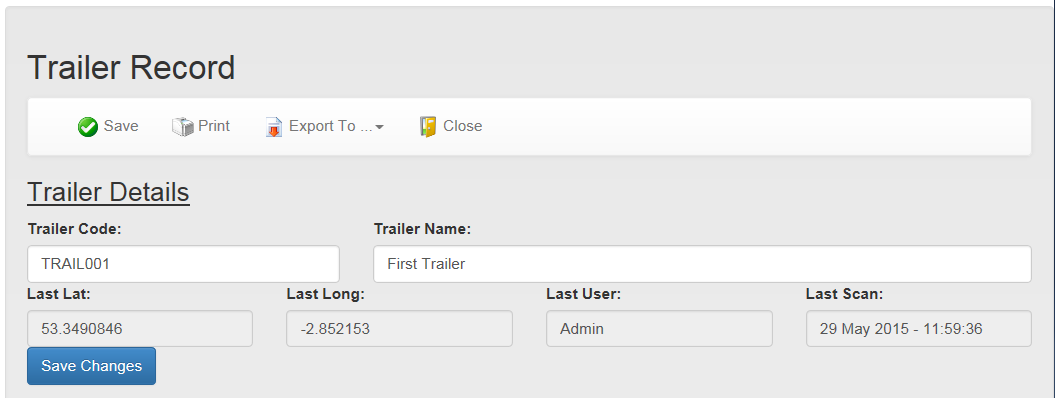Click the Trailer Name label

423,229
